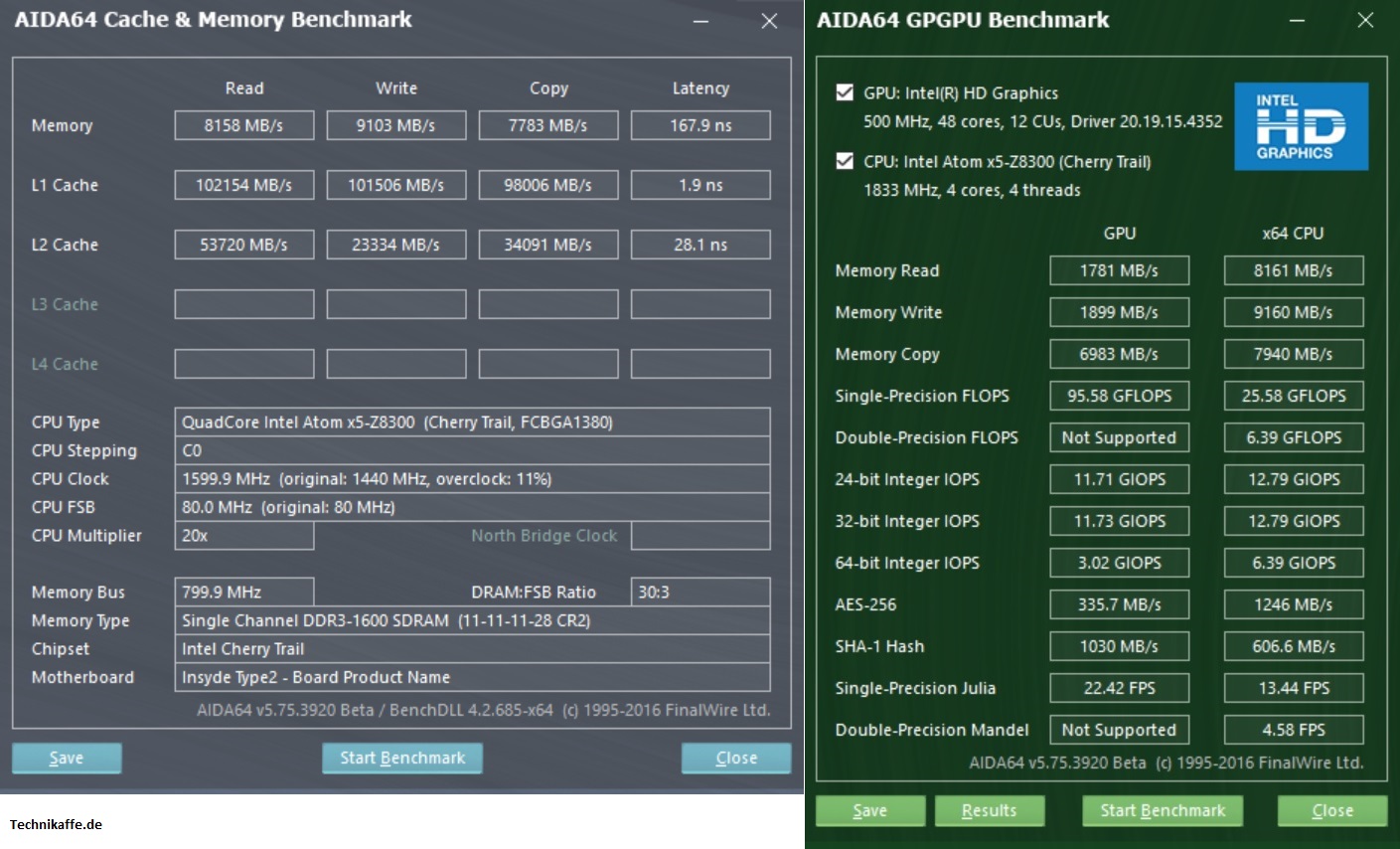The height and width of the screenshot is (849, 1400).
Task: Select Memory Copy value 7783 MB/s
Action: [548, 125]
